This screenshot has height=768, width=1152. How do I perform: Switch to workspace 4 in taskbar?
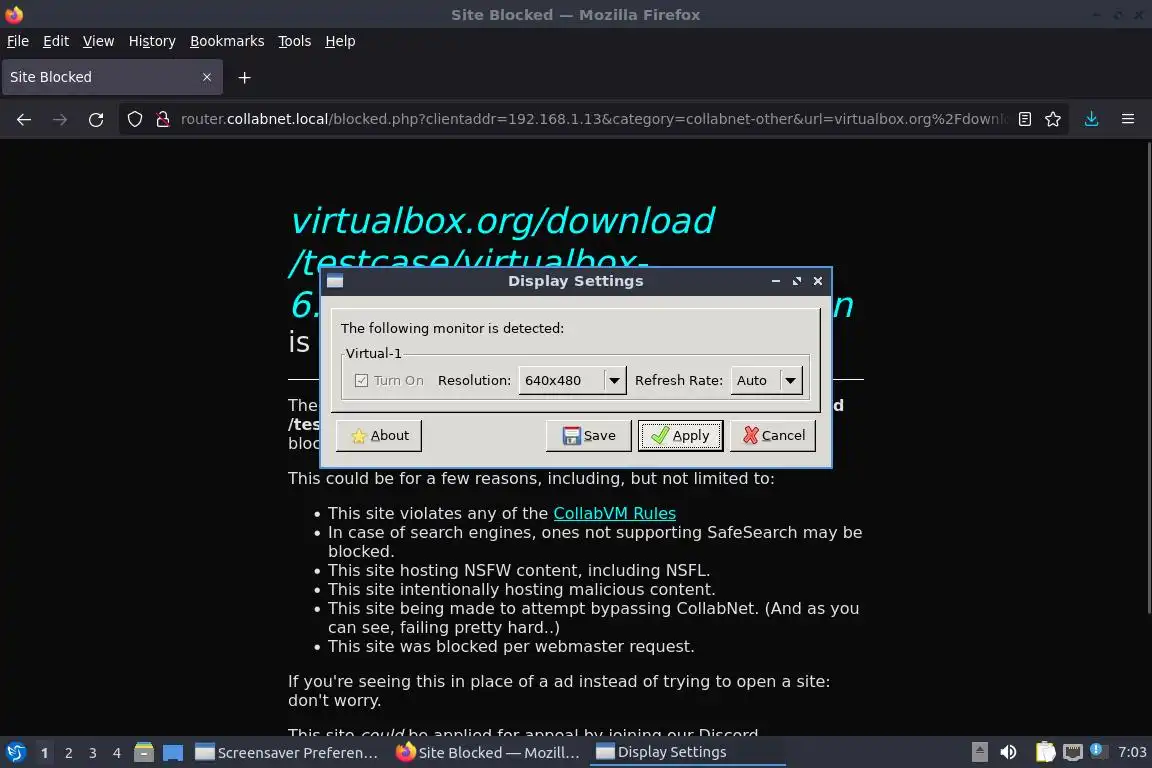pyautogui.click(x=117, y=753)
